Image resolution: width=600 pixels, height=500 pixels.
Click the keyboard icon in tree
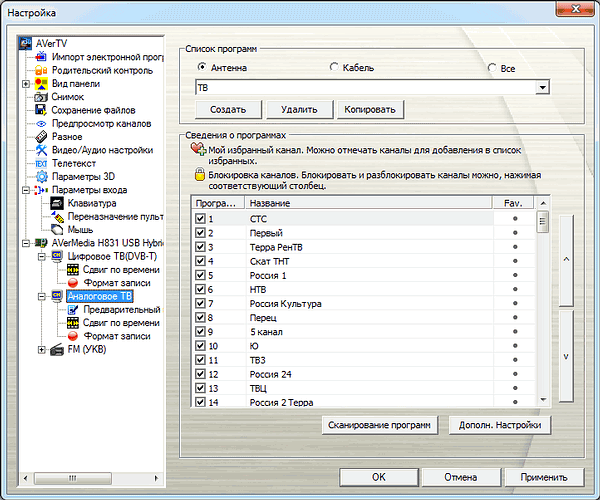coord(57,203)
